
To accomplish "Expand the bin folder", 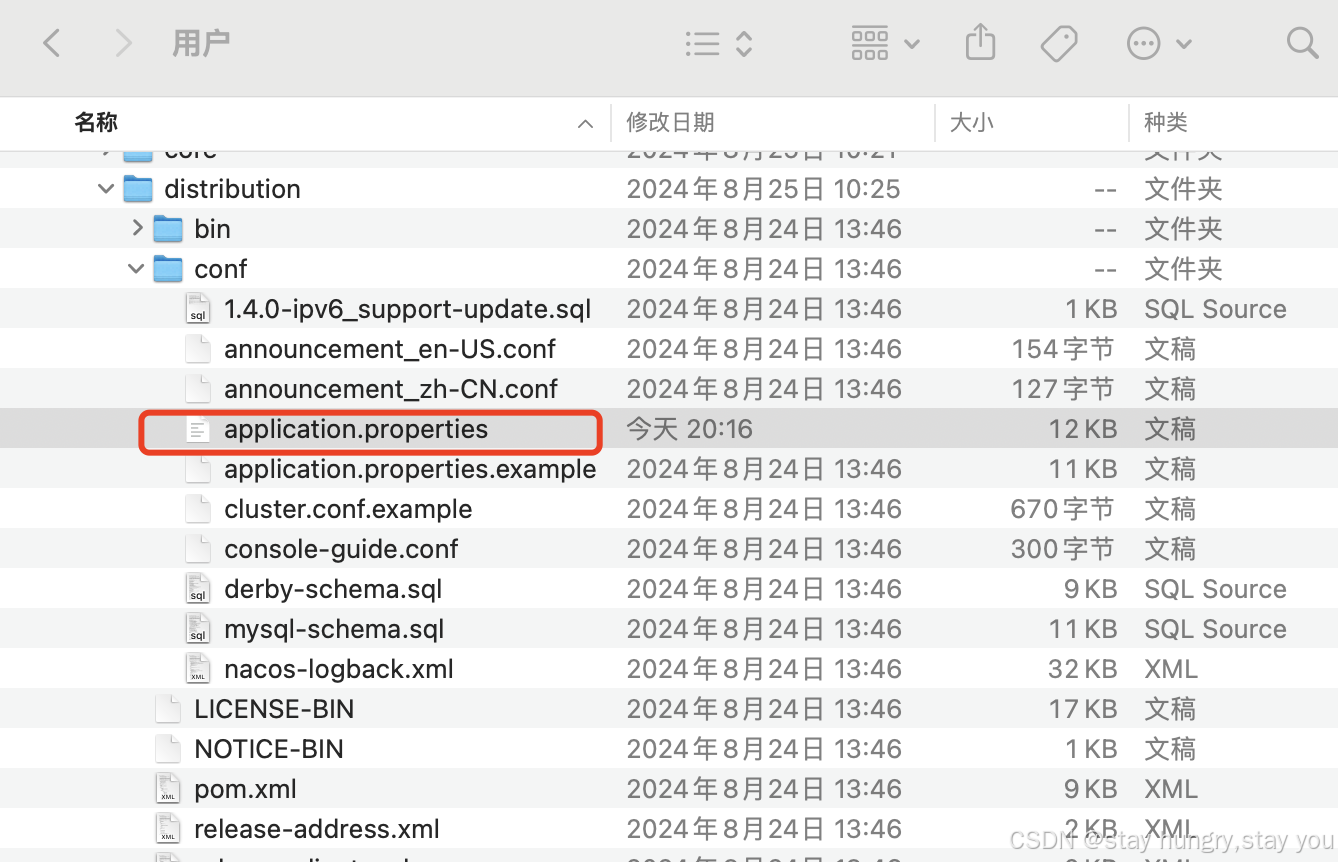I will tap(137, 229).
